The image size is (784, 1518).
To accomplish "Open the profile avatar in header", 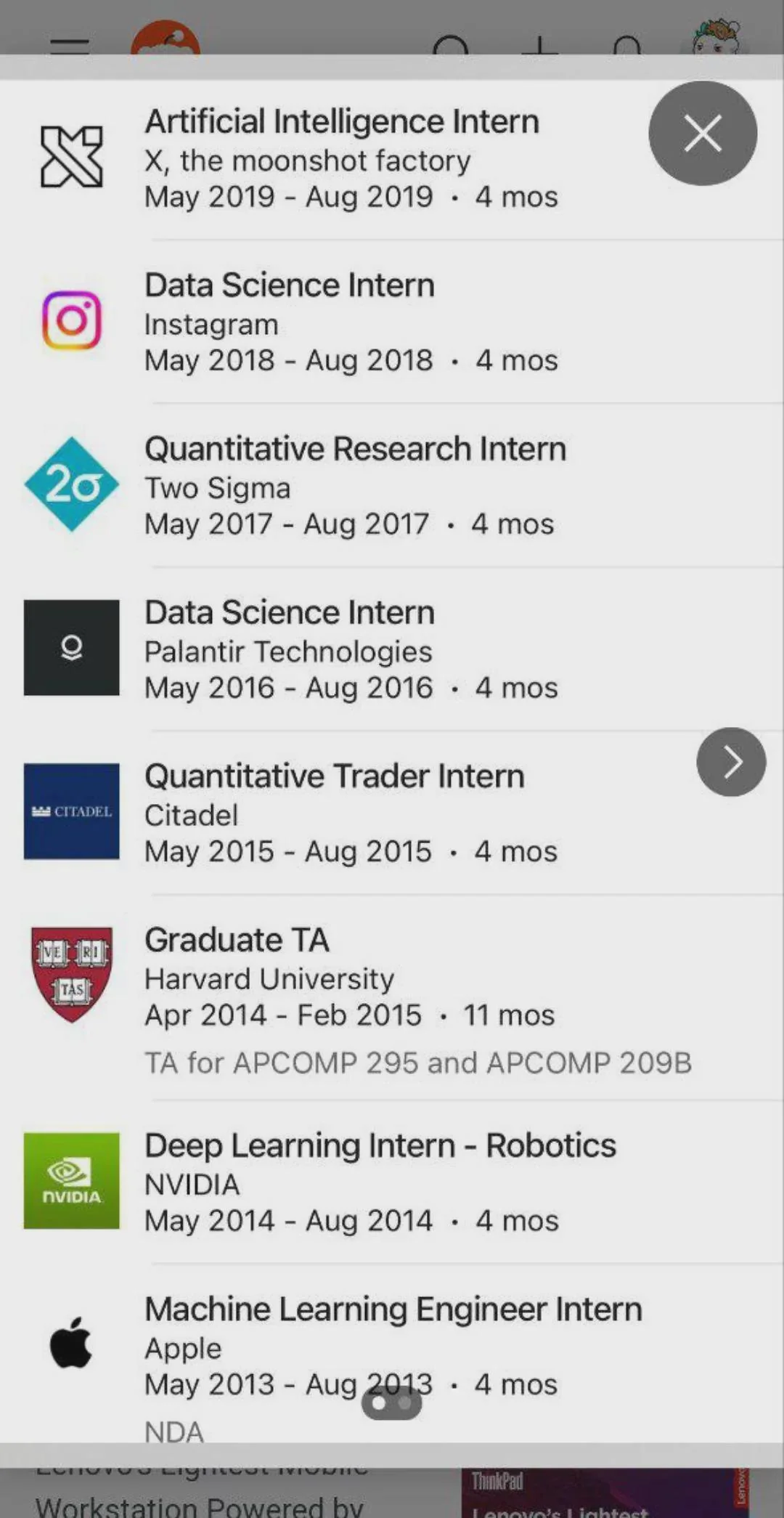I will pyautogui.click(x=715, y=40).
